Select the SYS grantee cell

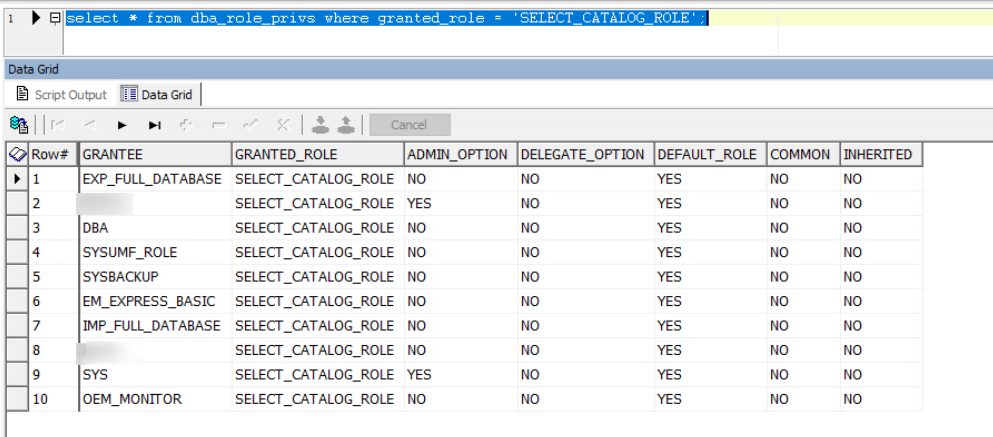(155, 374)
